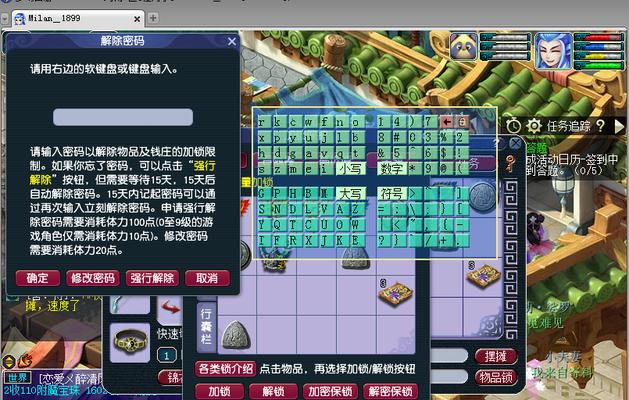Click the 加密保锁 button
The width and height of the screenshot is (629, 400).
point(331,391)
